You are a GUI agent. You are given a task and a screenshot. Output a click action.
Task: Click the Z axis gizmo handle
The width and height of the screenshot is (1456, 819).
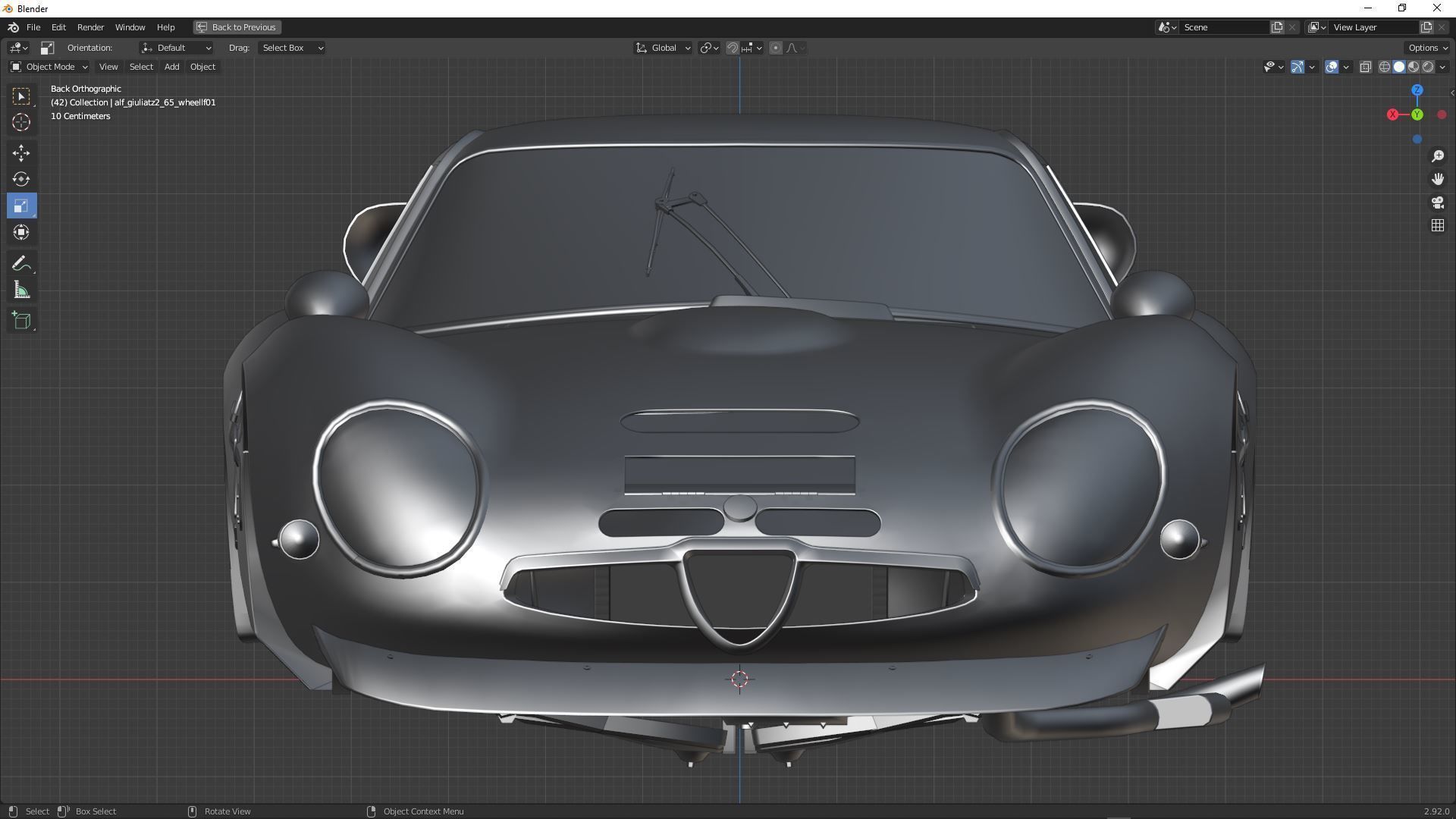click(x=1417, y=90)
